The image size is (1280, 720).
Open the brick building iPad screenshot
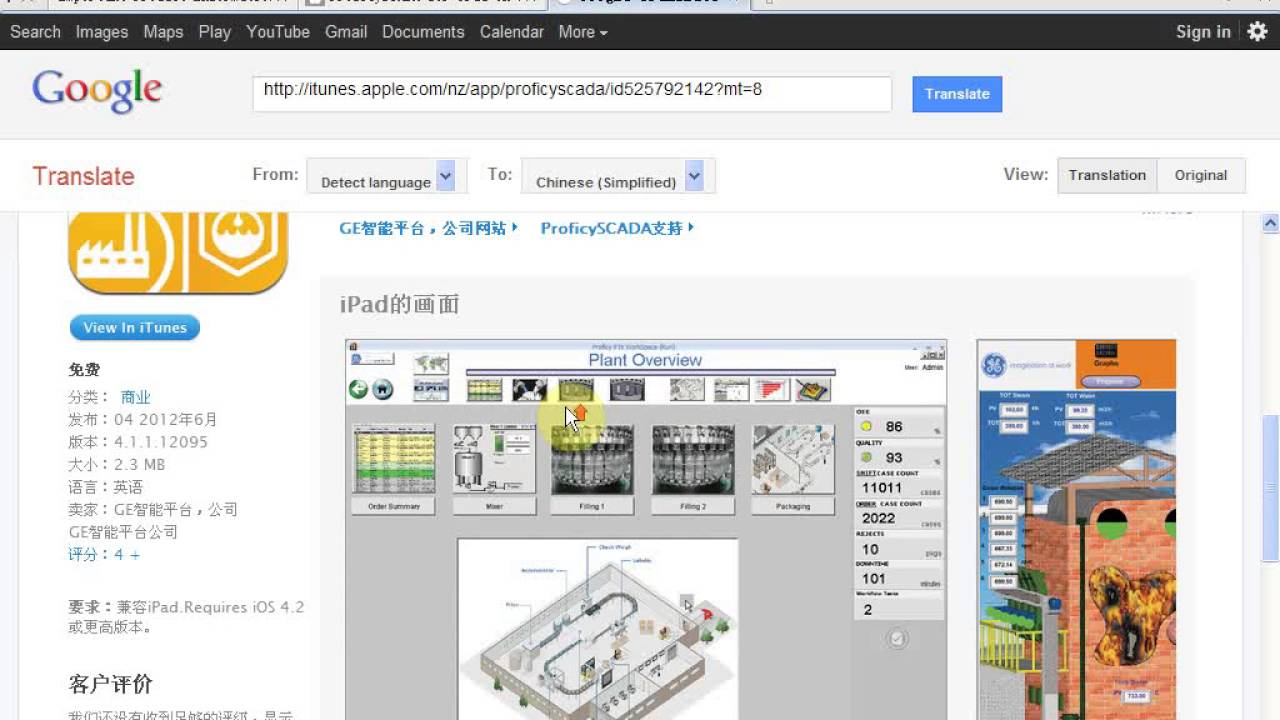(1076, 530)
